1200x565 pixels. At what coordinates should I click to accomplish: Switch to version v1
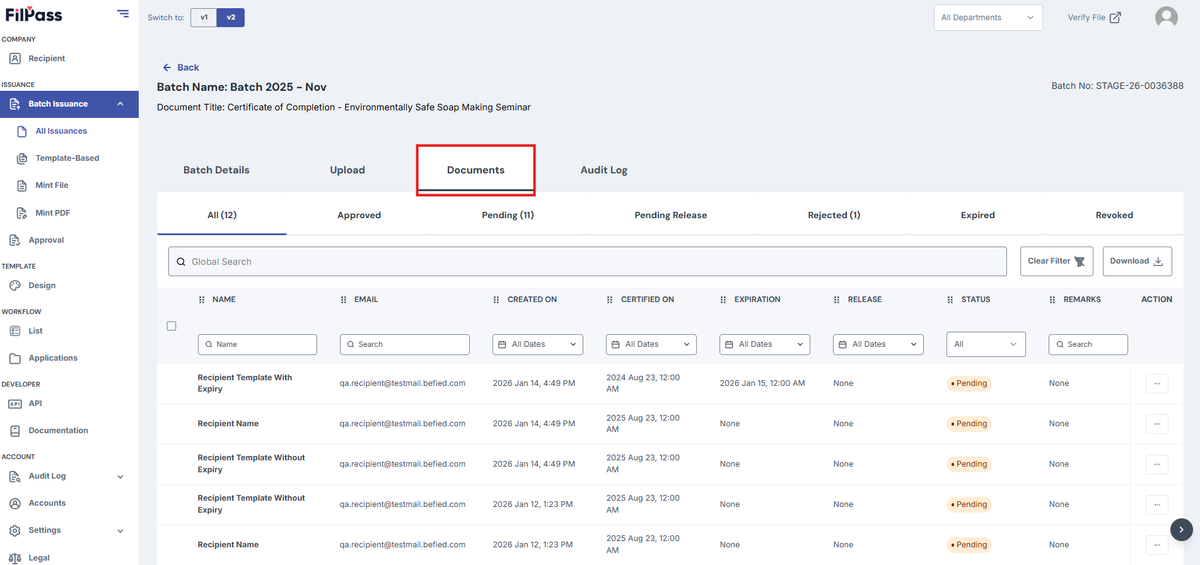pyautogui.click(x=204, y=17)
